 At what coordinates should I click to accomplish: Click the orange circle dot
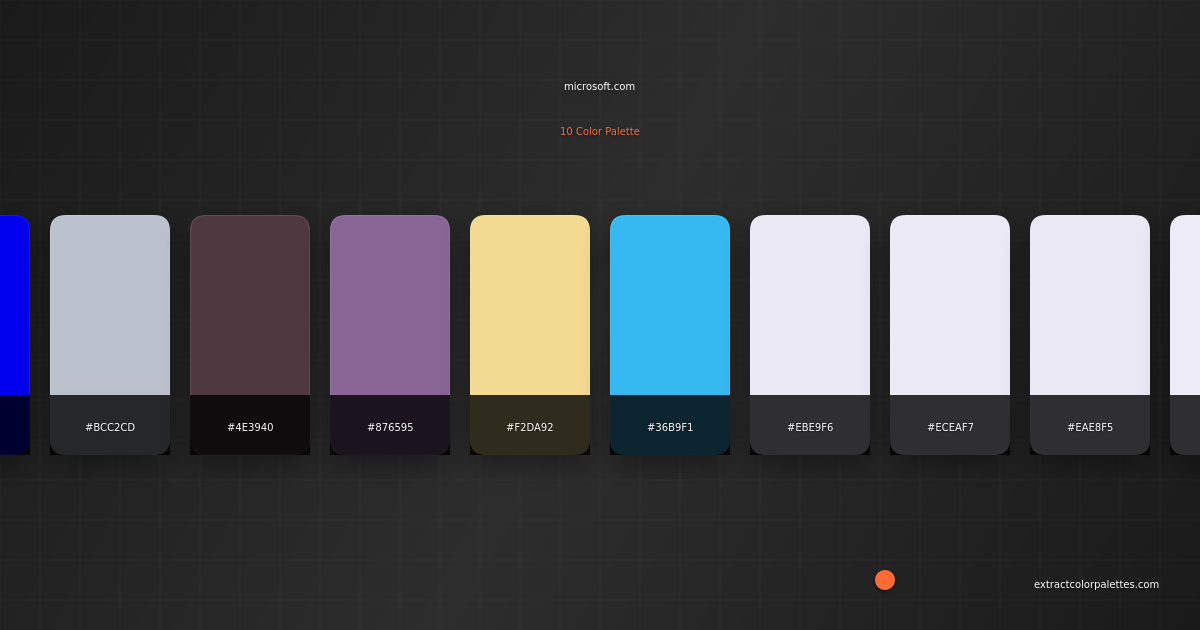point(885,580)
